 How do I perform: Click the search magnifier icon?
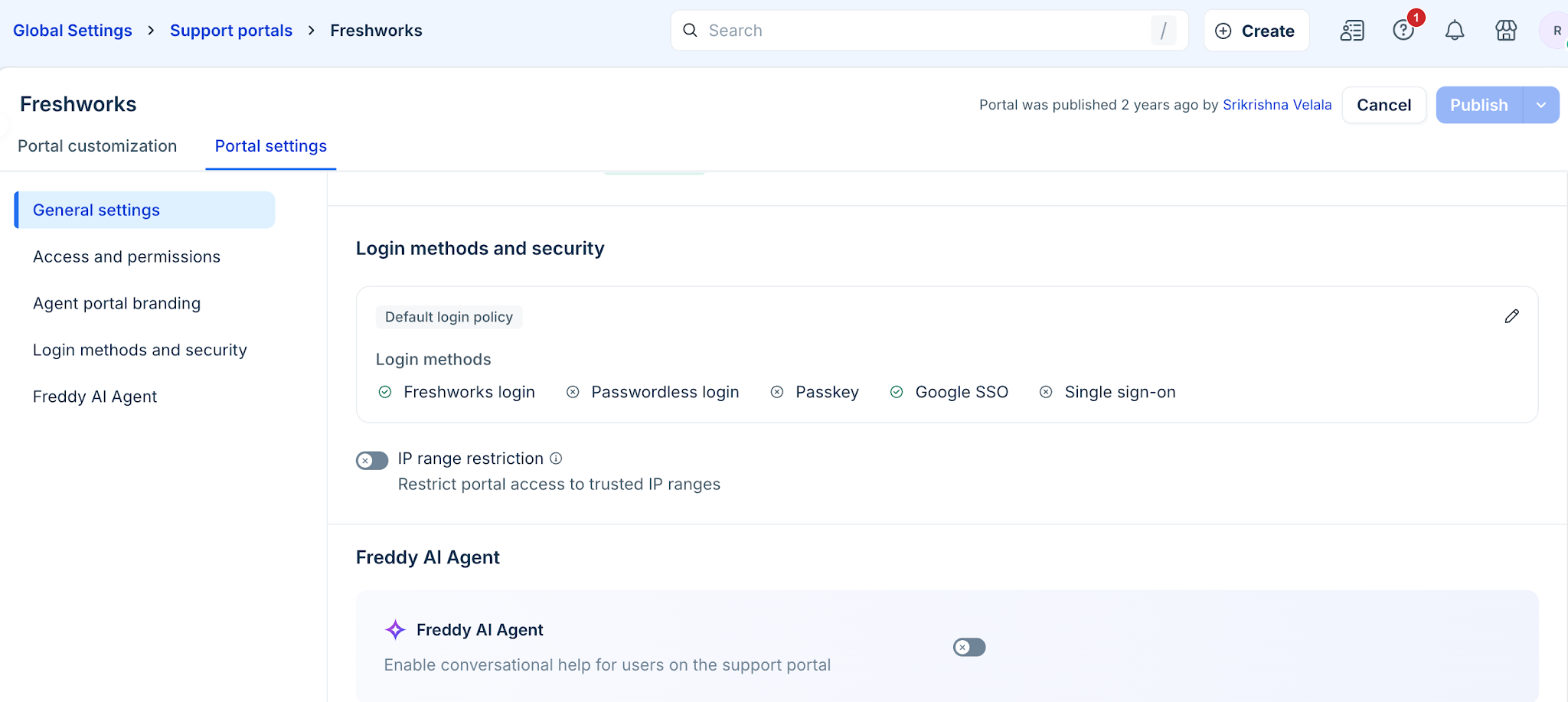click(690, 31)
